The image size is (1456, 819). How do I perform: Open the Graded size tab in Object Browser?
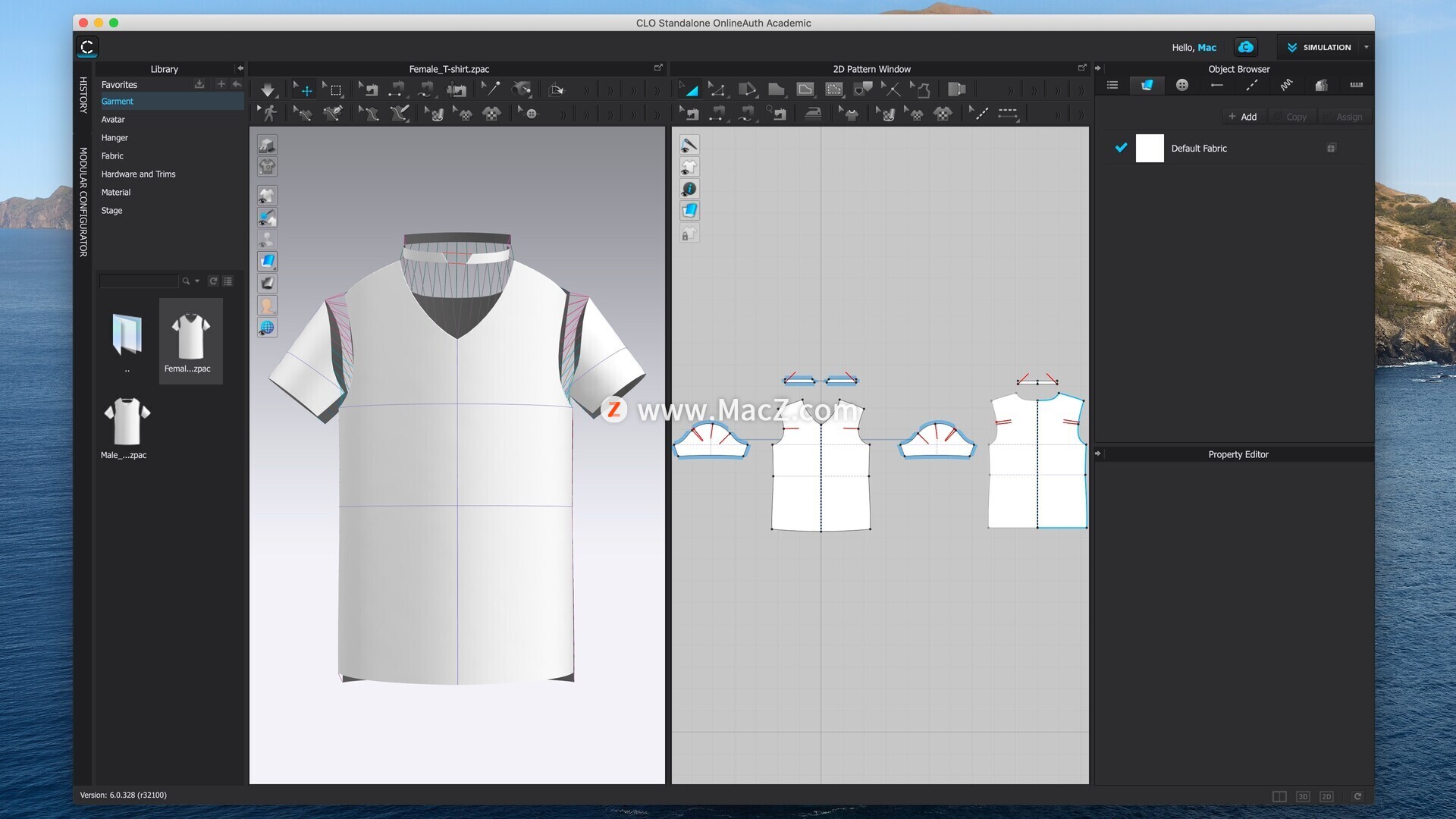tap(1321, 85)
